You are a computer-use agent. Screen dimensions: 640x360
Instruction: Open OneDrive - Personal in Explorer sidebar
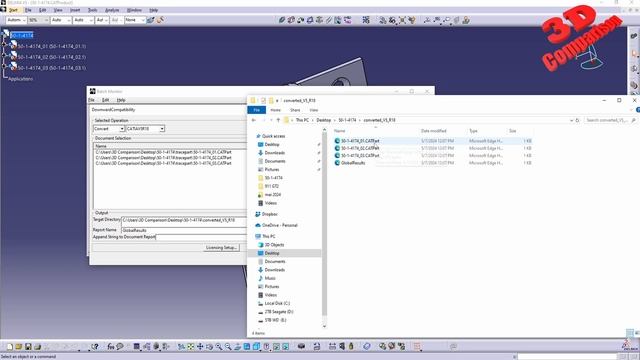pyautogui.click(x=279, y=225)
